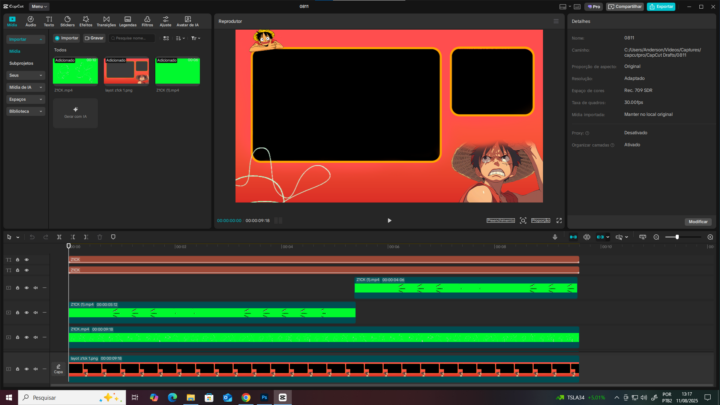This screenshot has width=720, height=405.
Task: Click the redo arrow in timeline toolbar
Action: (45, 237)
